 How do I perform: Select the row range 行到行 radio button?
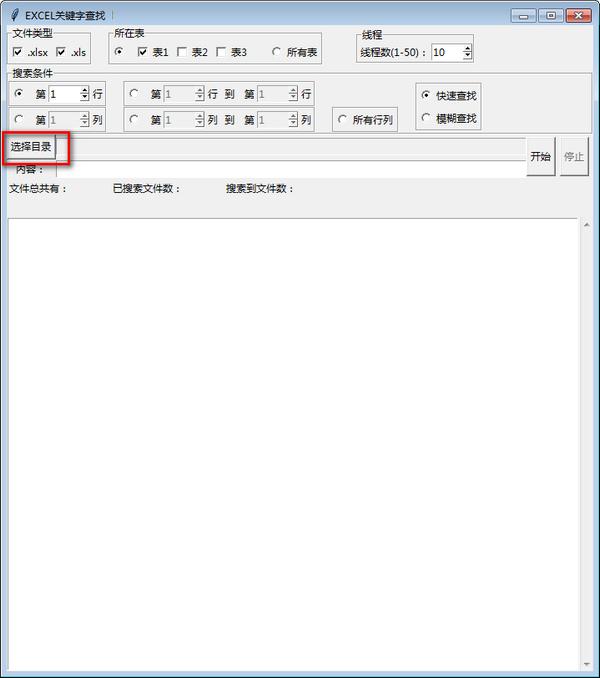pos(134,93)
